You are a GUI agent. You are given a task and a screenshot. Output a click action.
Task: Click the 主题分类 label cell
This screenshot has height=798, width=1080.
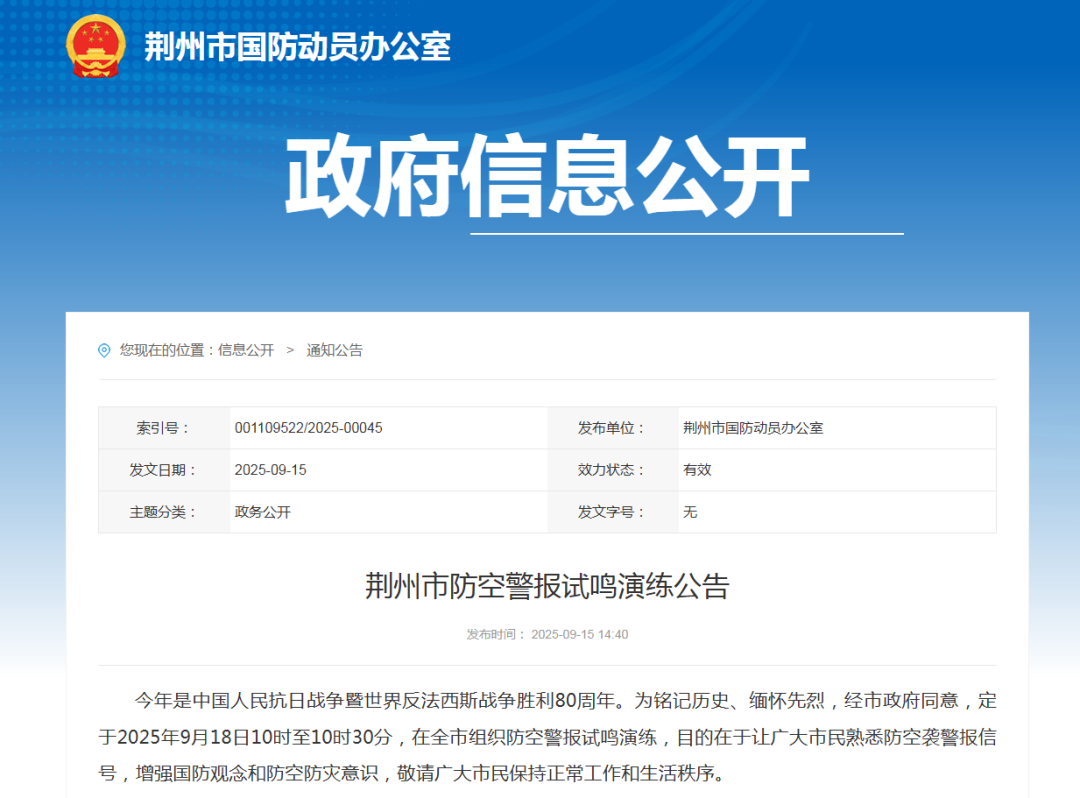pos(163,512)
